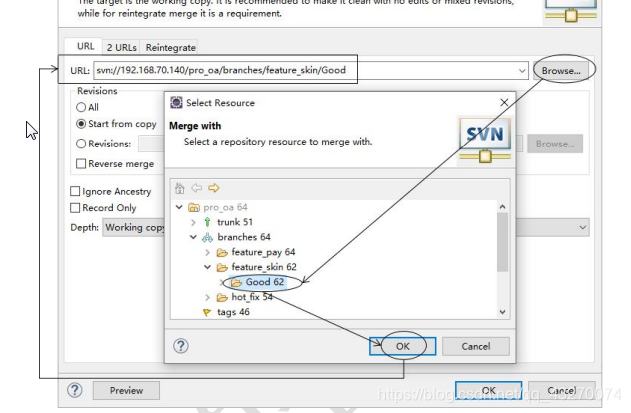The height and width of the screenshot is (413, 631).
Task: Click the feature_pay folder icon
Action: pyautogui.click(x=222, y=252)
